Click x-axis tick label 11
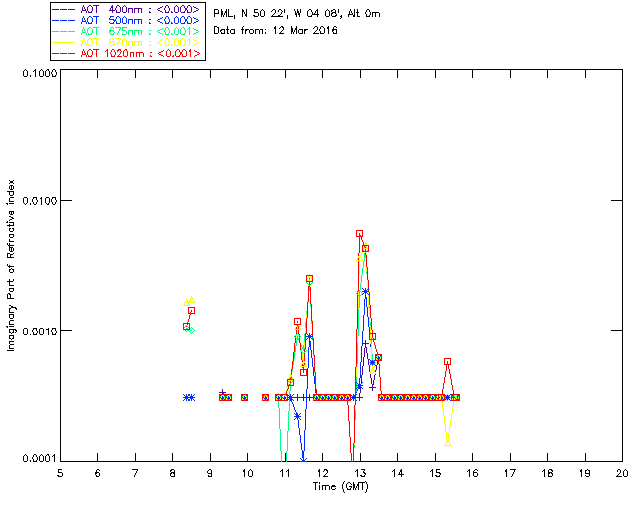This screenshot has width=640, height=512. click(284, 473)
